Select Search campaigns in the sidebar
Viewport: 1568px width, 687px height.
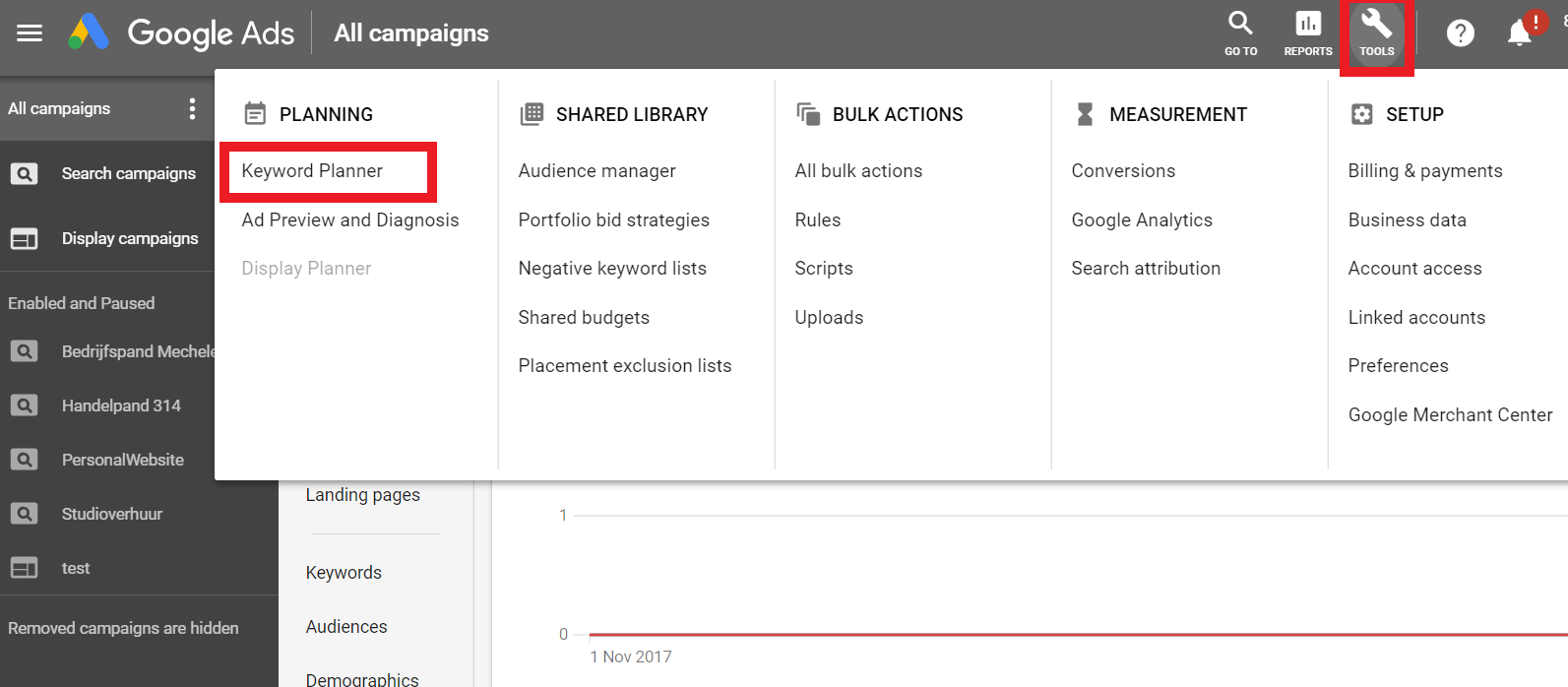(129, 174)
